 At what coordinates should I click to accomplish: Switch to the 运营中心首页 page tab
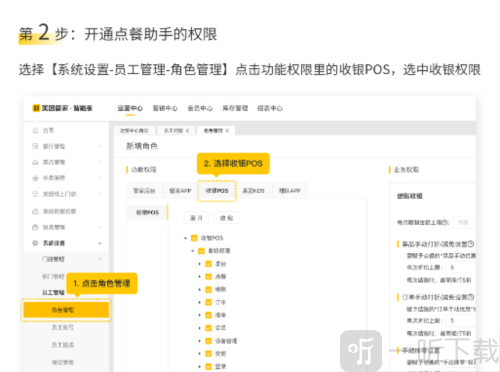click(134, 131)
